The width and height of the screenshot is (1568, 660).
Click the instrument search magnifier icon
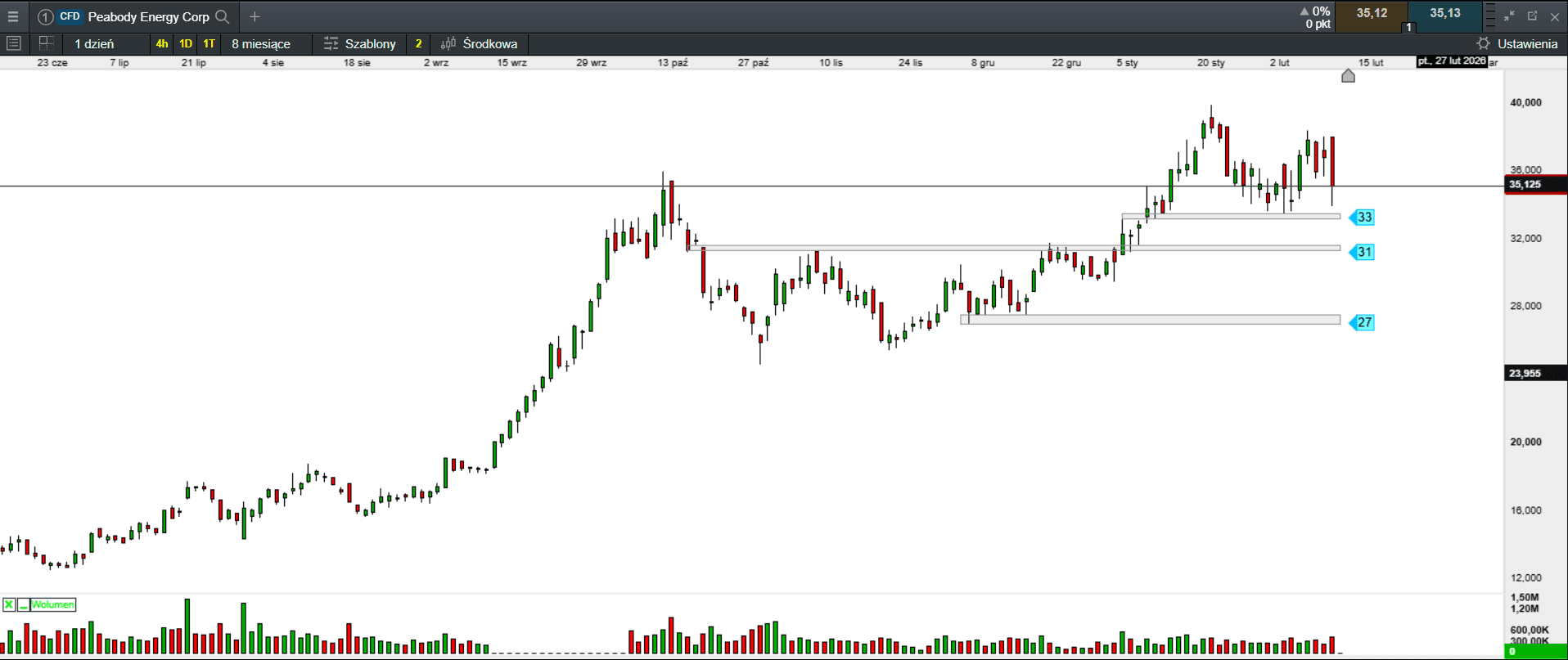[x=222, y=16]
